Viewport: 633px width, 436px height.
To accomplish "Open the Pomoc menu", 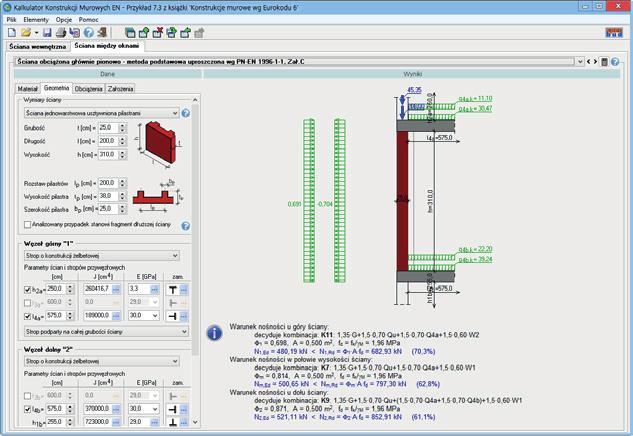I will (88, 19).
